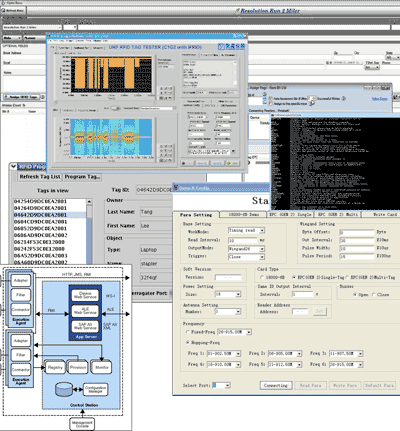Click the Pulse Period input field
400x431 pixels.
357,256
